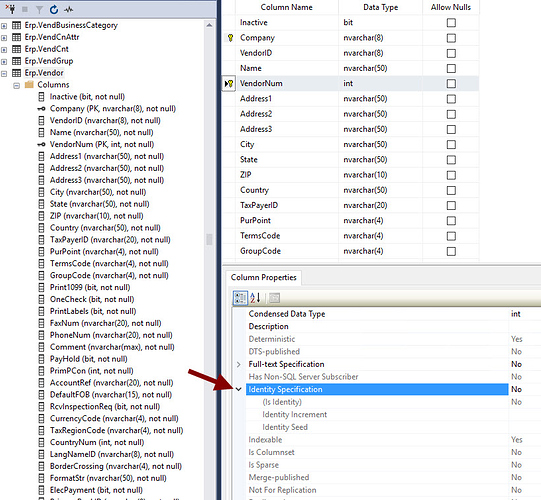Image resolution: width=541 pixels, height=500 pixels.
Task: Click the Refresh icon in Object Explorer toolbar
Action: [x=54, y=10]
